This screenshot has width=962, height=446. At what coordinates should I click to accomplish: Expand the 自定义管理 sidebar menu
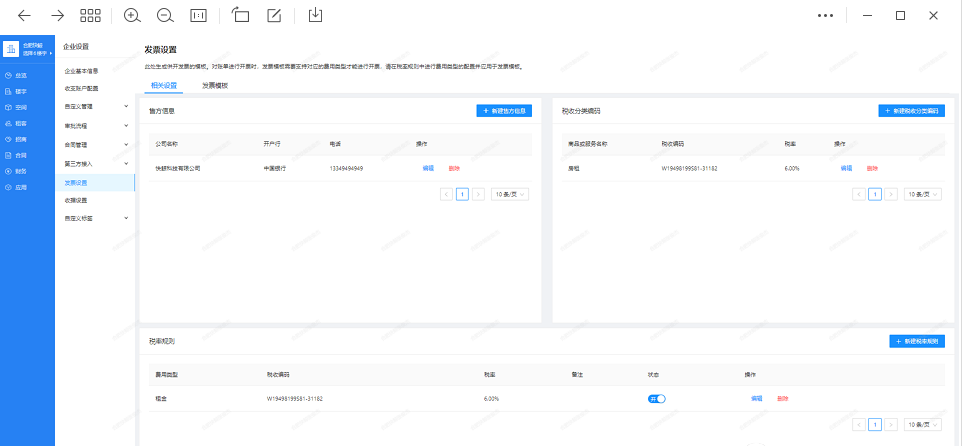[x=94, y=105]
